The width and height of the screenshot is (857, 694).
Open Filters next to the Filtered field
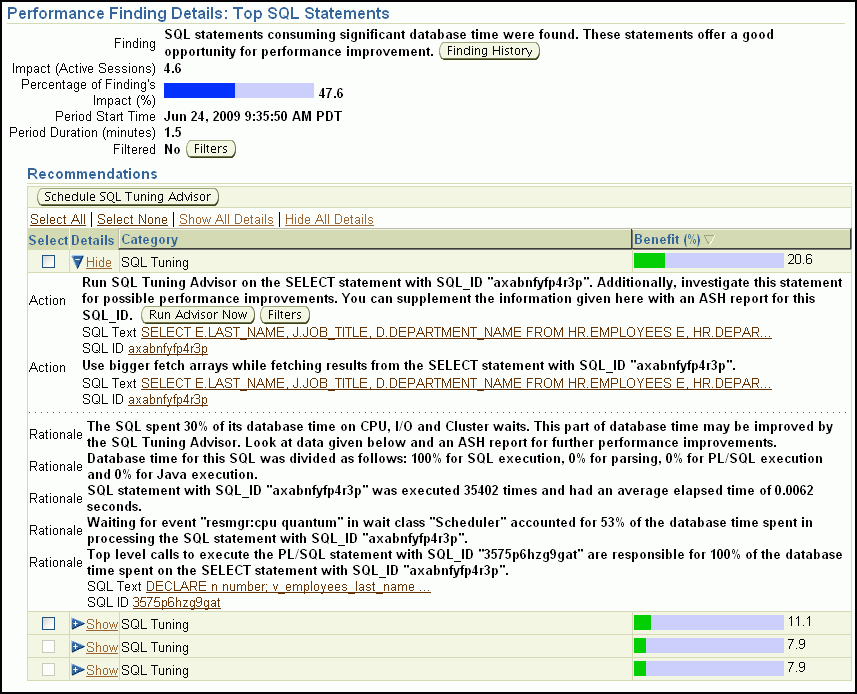tap(211, 148)
